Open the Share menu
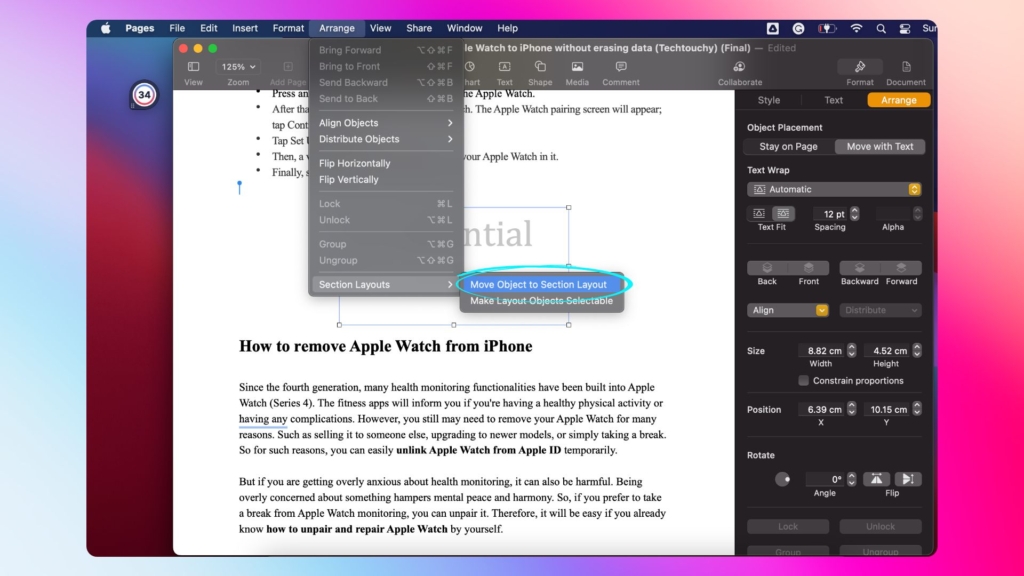Image resolution: width=1024 pixels, height=576 pixels. click(x=419, y=28)
